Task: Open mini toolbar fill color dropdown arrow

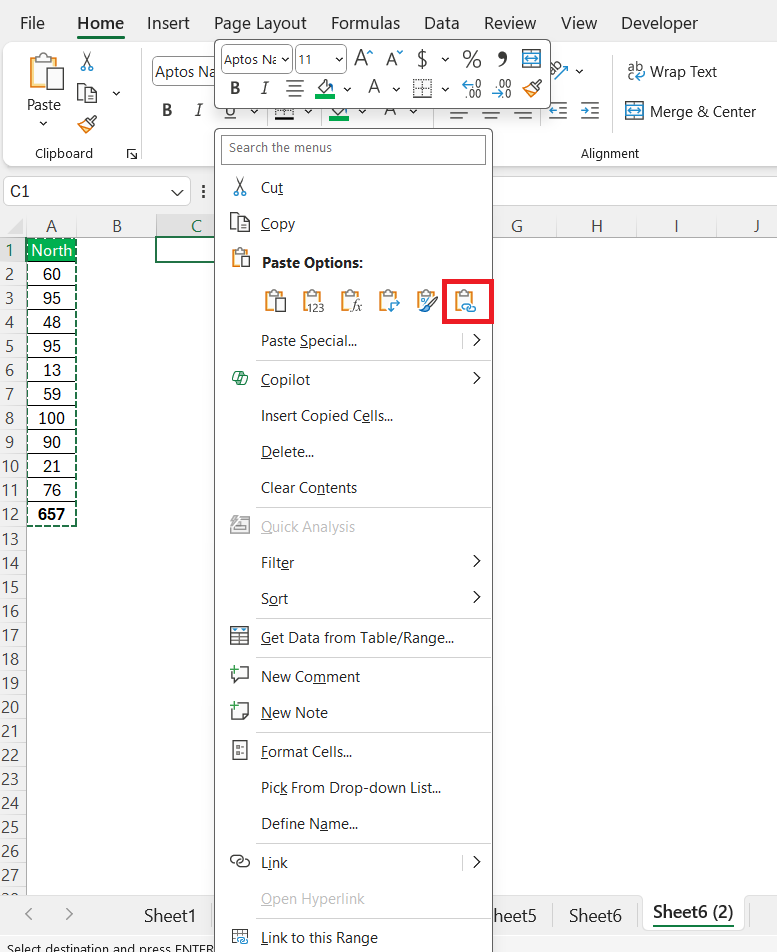Action: pyautogui.click(x=347, y=89)
